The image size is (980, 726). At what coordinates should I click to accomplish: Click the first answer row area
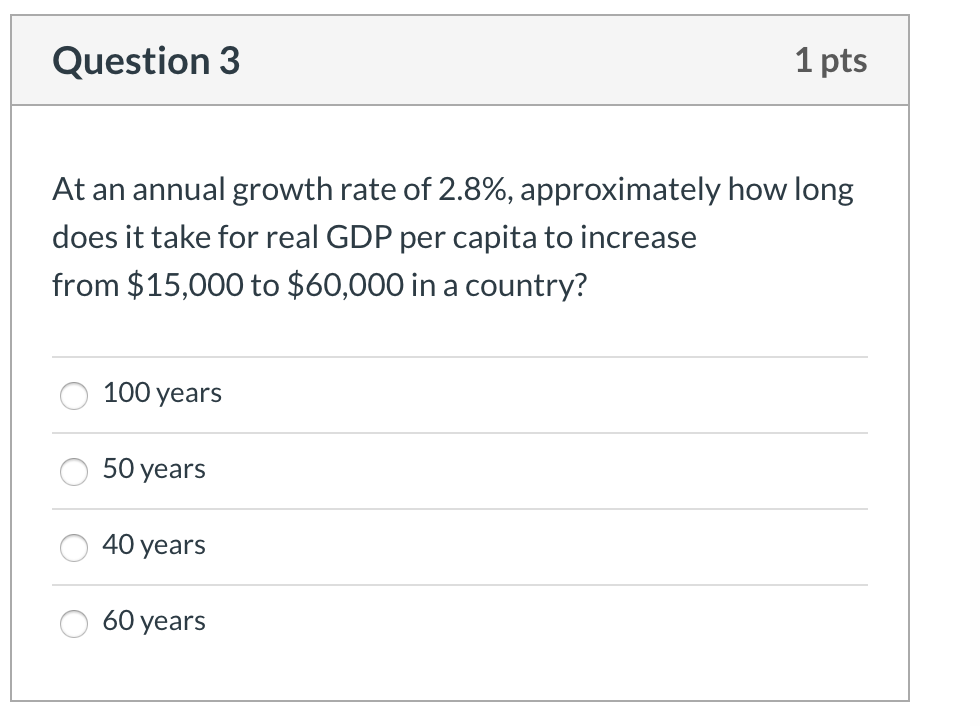point(460,394)
